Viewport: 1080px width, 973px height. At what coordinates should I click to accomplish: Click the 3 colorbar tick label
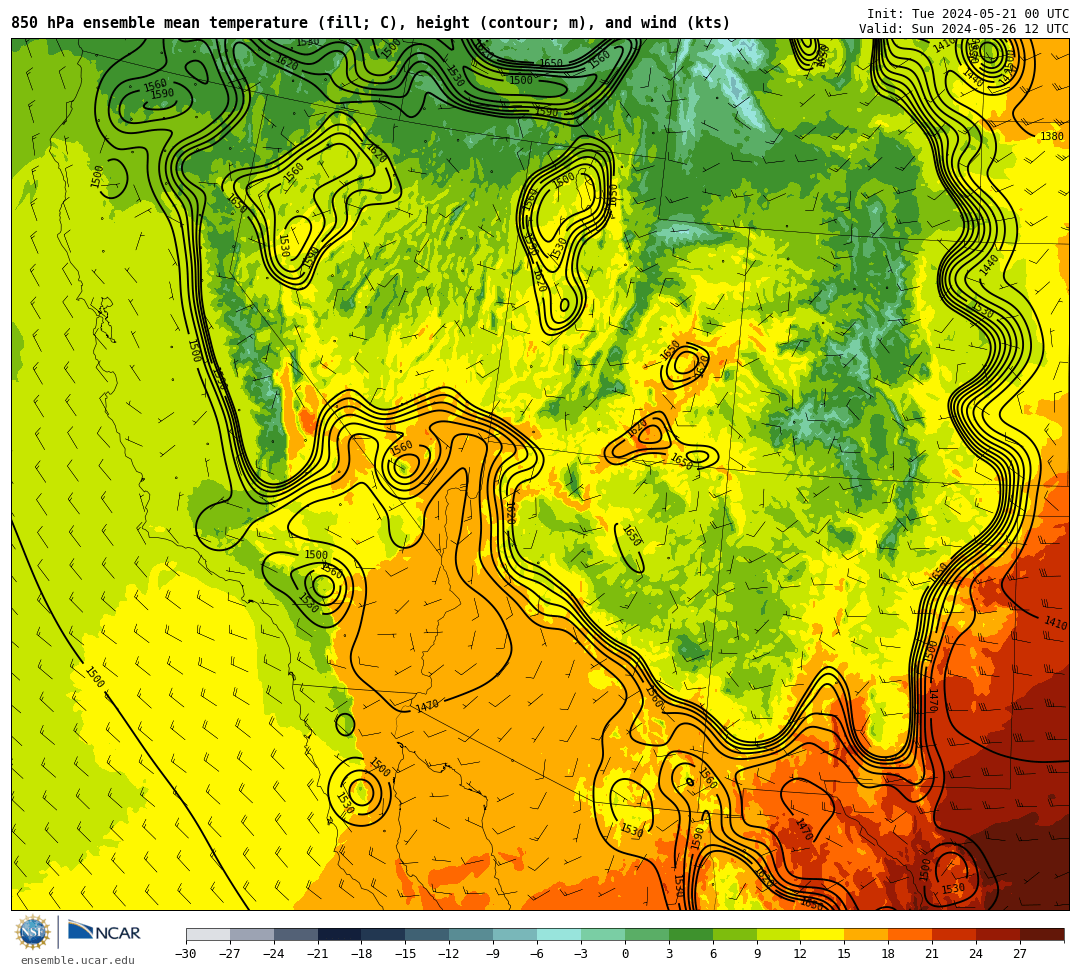coord(669,954)
